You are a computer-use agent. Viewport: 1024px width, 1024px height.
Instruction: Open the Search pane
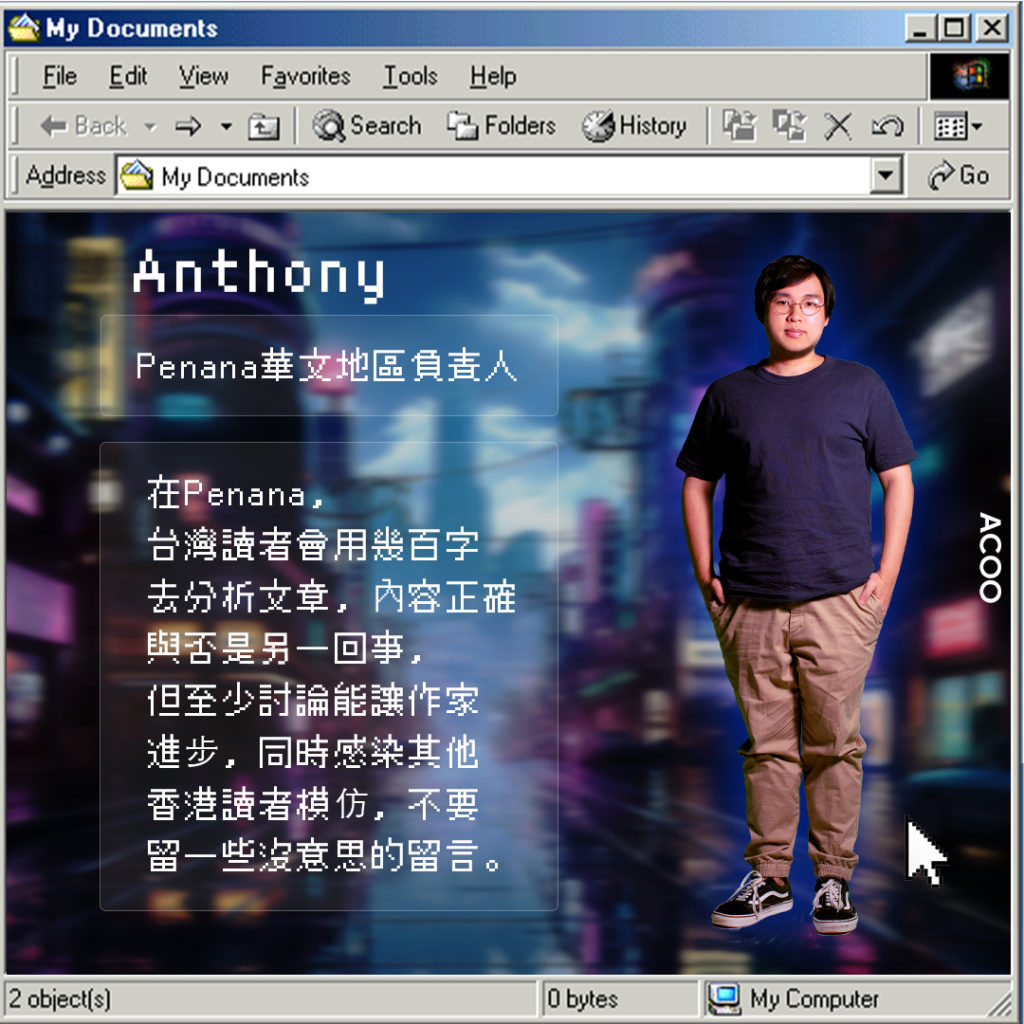tap(366, 126)
